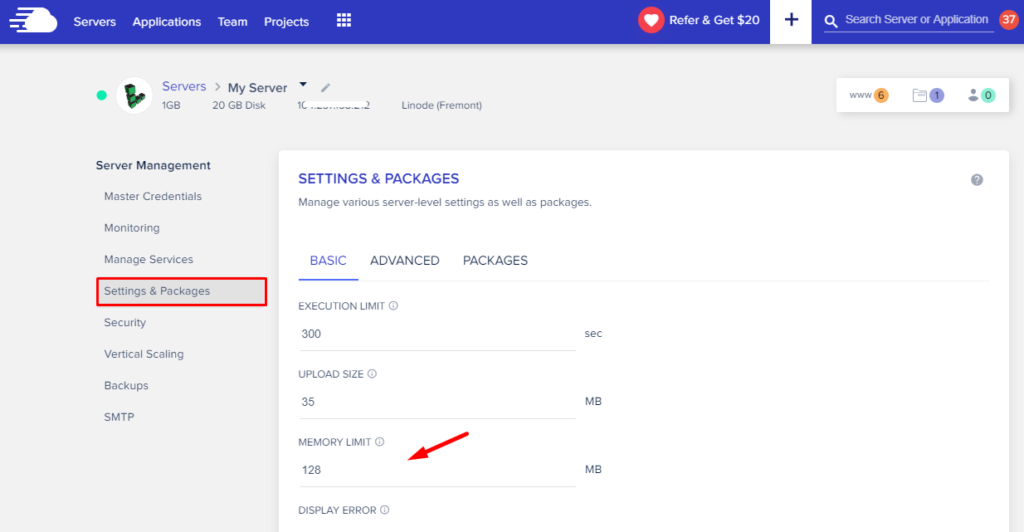Click the projects folder count icon

(928, 96)
